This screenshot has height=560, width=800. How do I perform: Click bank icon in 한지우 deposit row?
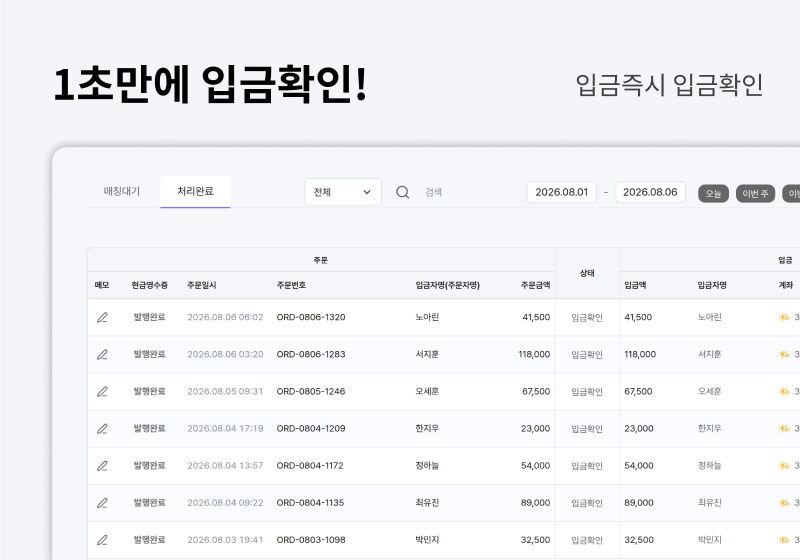(784, 429)
